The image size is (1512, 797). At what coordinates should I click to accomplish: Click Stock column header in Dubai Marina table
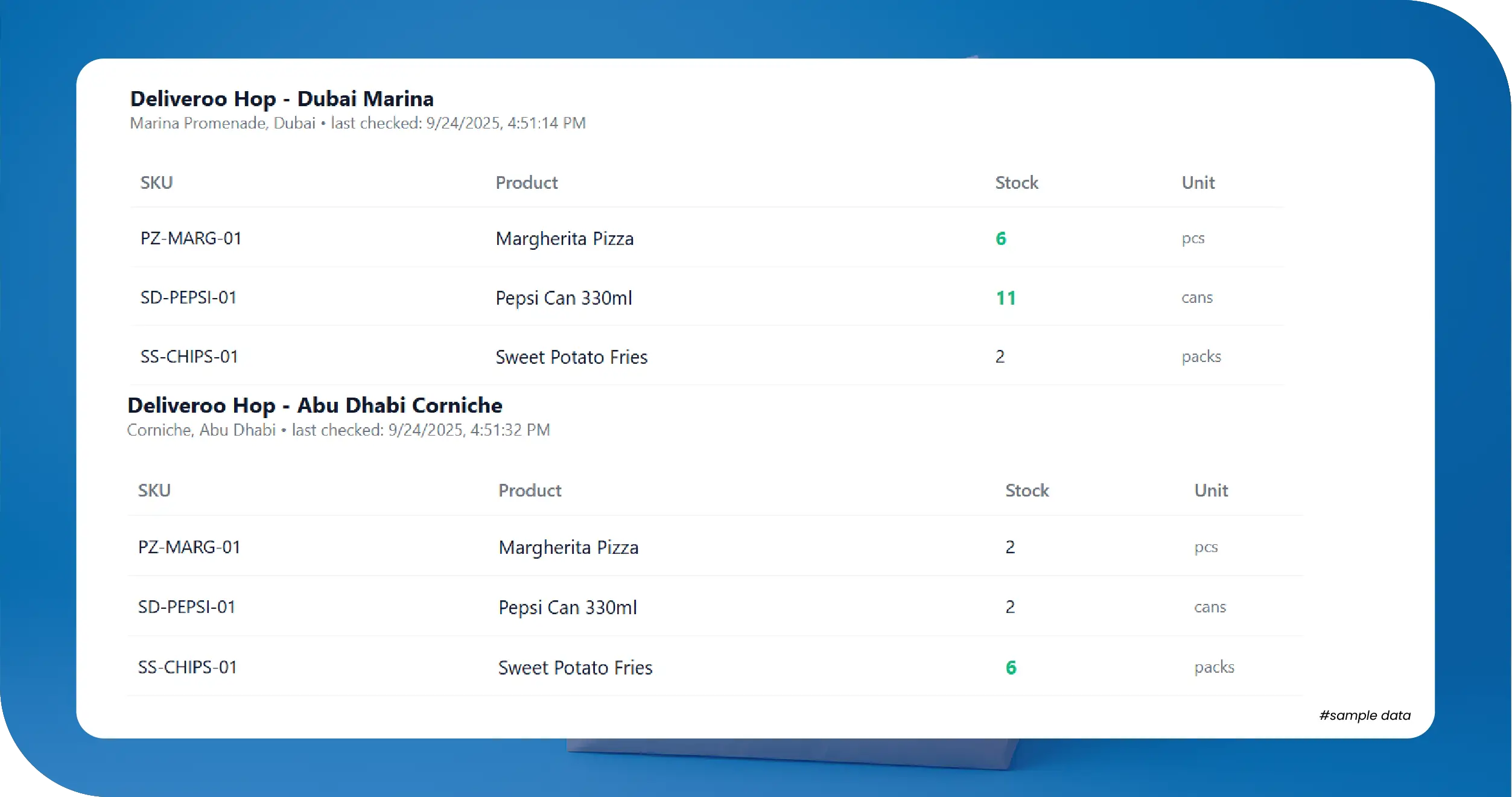click(1016, 183)
